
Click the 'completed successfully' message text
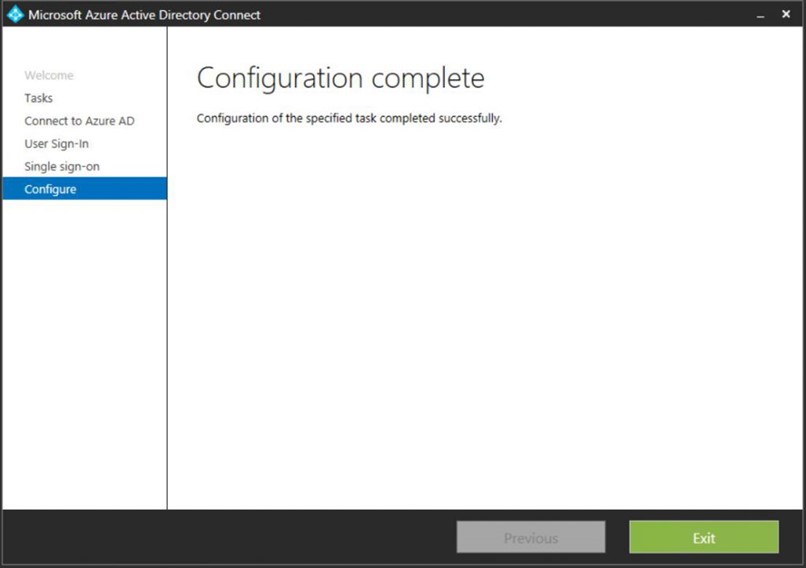point(349,118)
